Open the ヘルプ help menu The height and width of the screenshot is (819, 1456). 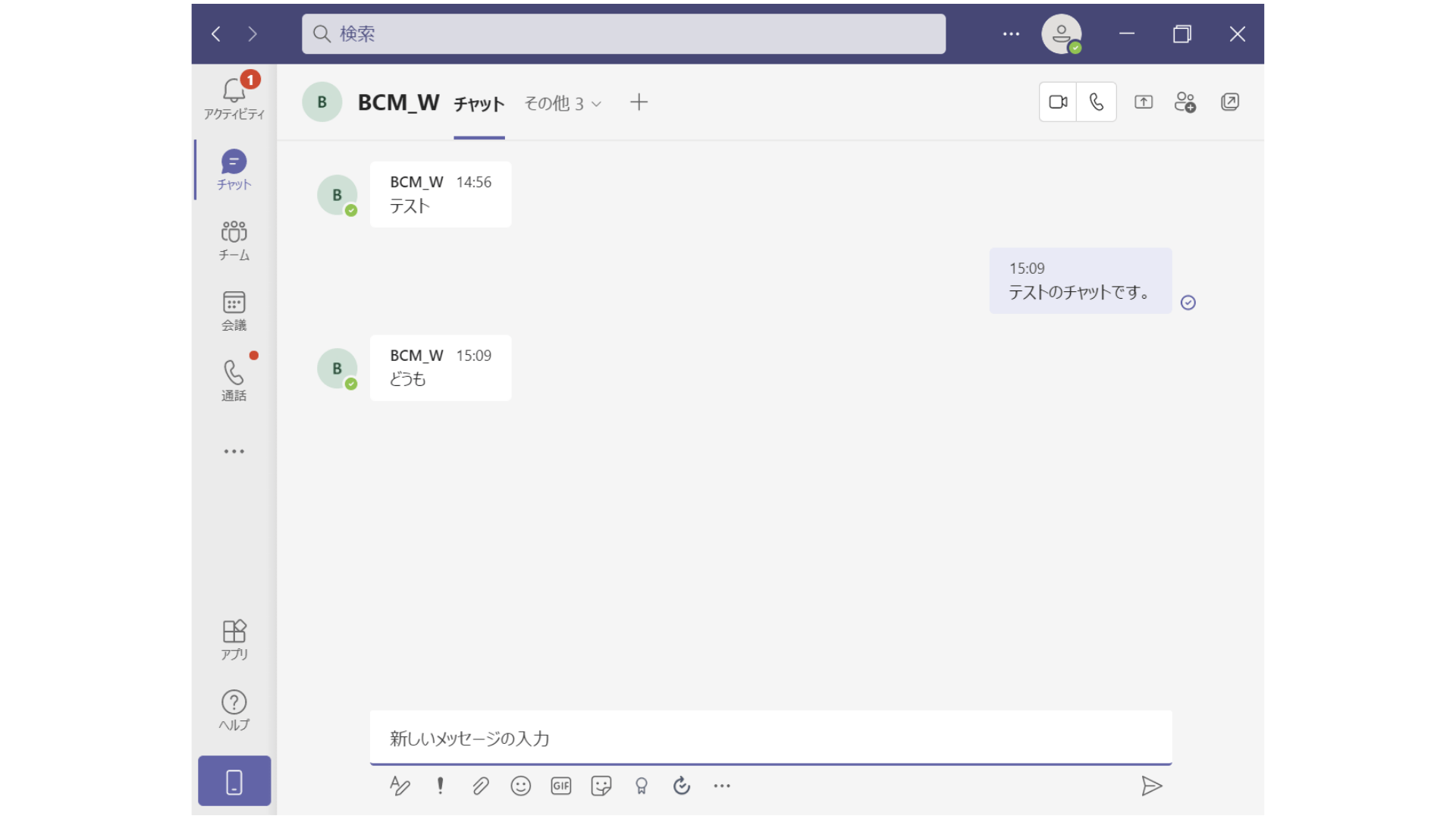pyautogui.click(x=234, y=710)
